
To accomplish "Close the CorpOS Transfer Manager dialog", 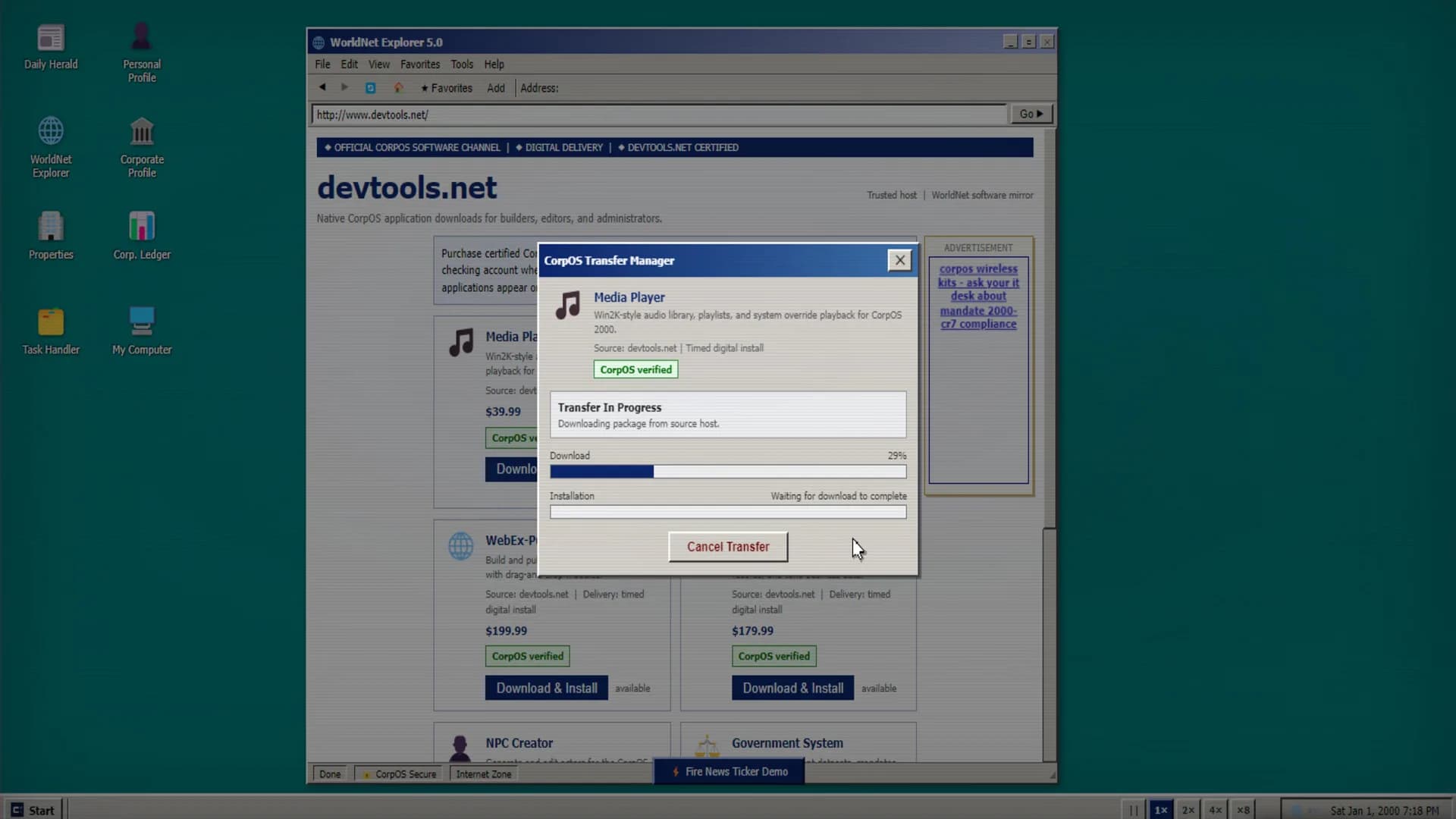I will point(899,260).
